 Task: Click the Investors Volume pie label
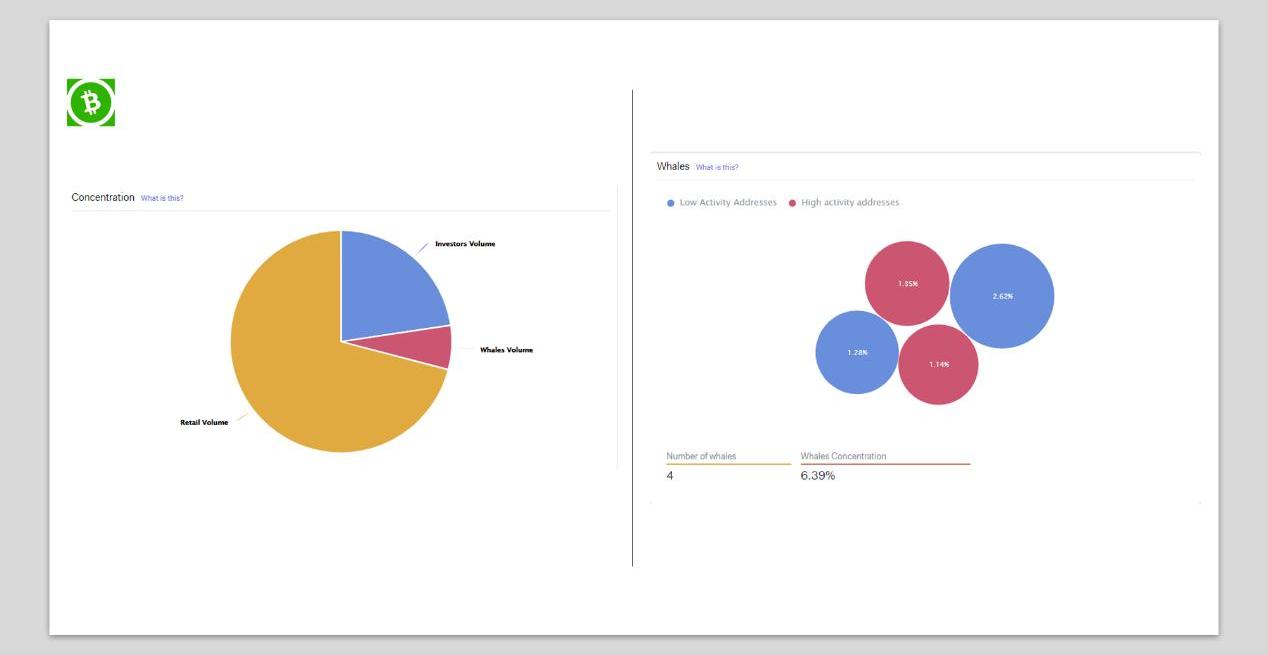coord(465,244)
